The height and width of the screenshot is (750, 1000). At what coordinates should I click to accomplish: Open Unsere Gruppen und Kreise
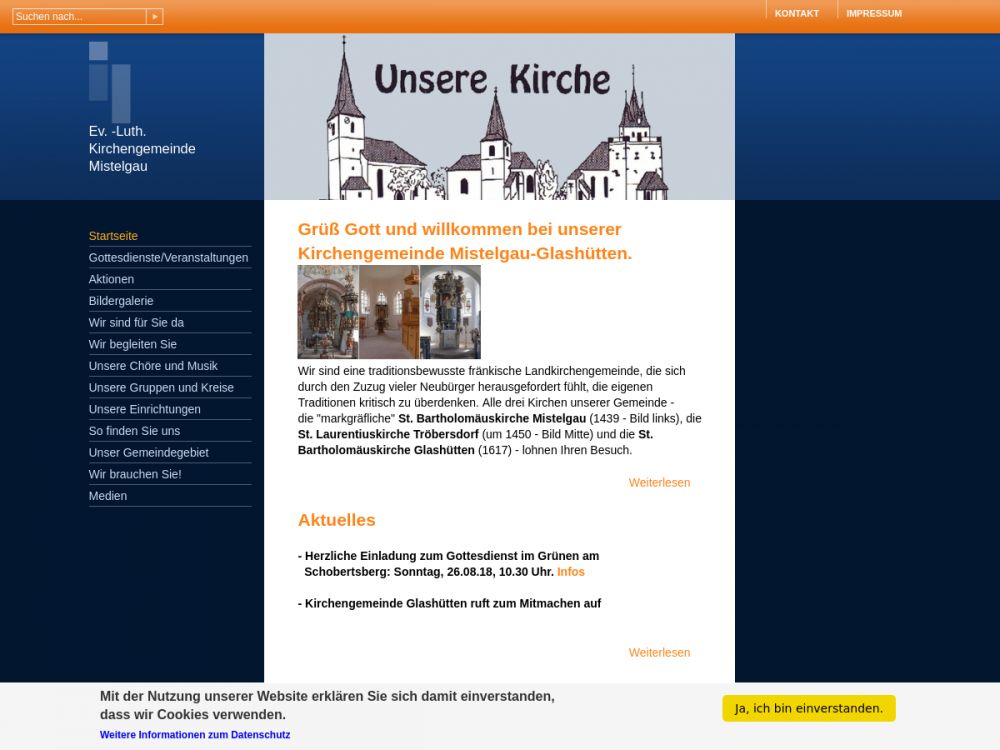[x=161, y=388]
